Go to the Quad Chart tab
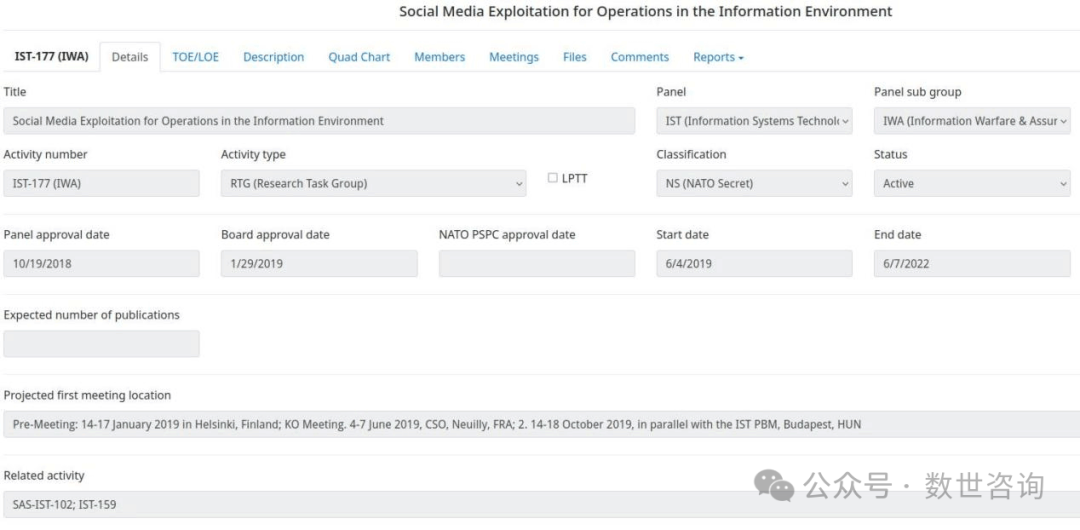 [x=359, y=57]
